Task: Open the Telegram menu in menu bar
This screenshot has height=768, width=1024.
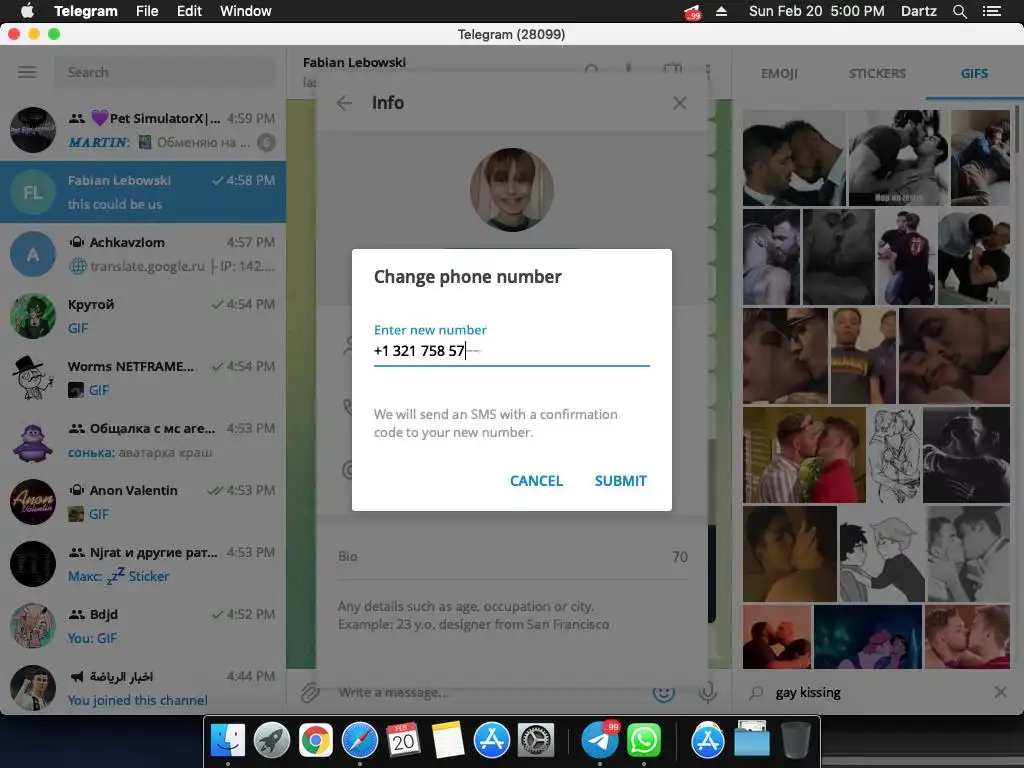Action: coord(86,11)
